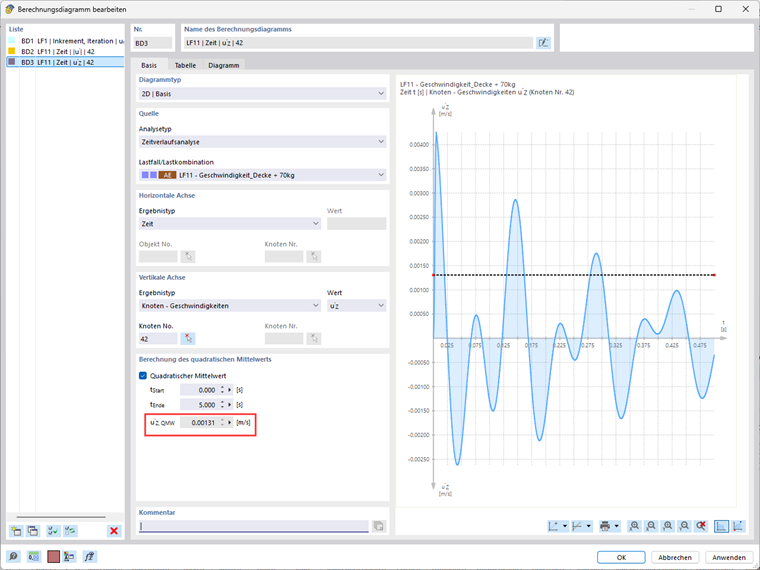Uncheck the Quadratischer Mittelwert checkbox

coord(143,376)
